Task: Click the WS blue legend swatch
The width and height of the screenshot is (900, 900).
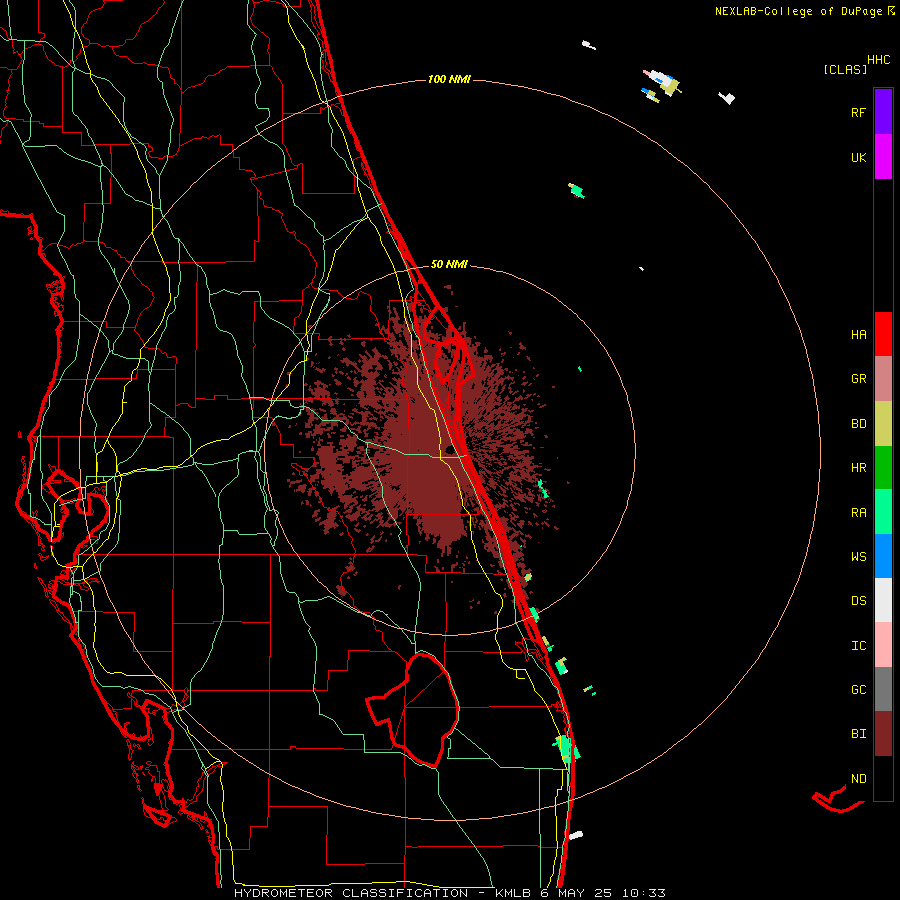Action: pos(883,556)
